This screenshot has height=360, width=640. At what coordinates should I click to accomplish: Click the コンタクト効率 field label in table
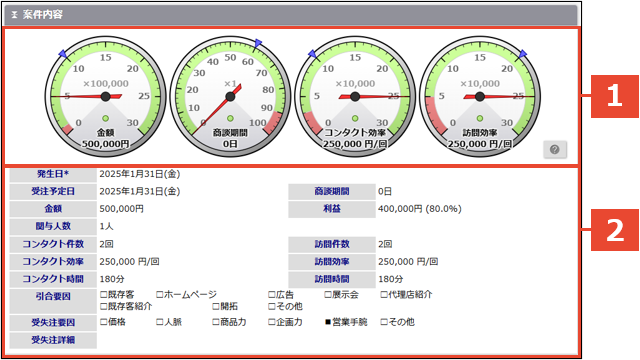coord(53,262)
